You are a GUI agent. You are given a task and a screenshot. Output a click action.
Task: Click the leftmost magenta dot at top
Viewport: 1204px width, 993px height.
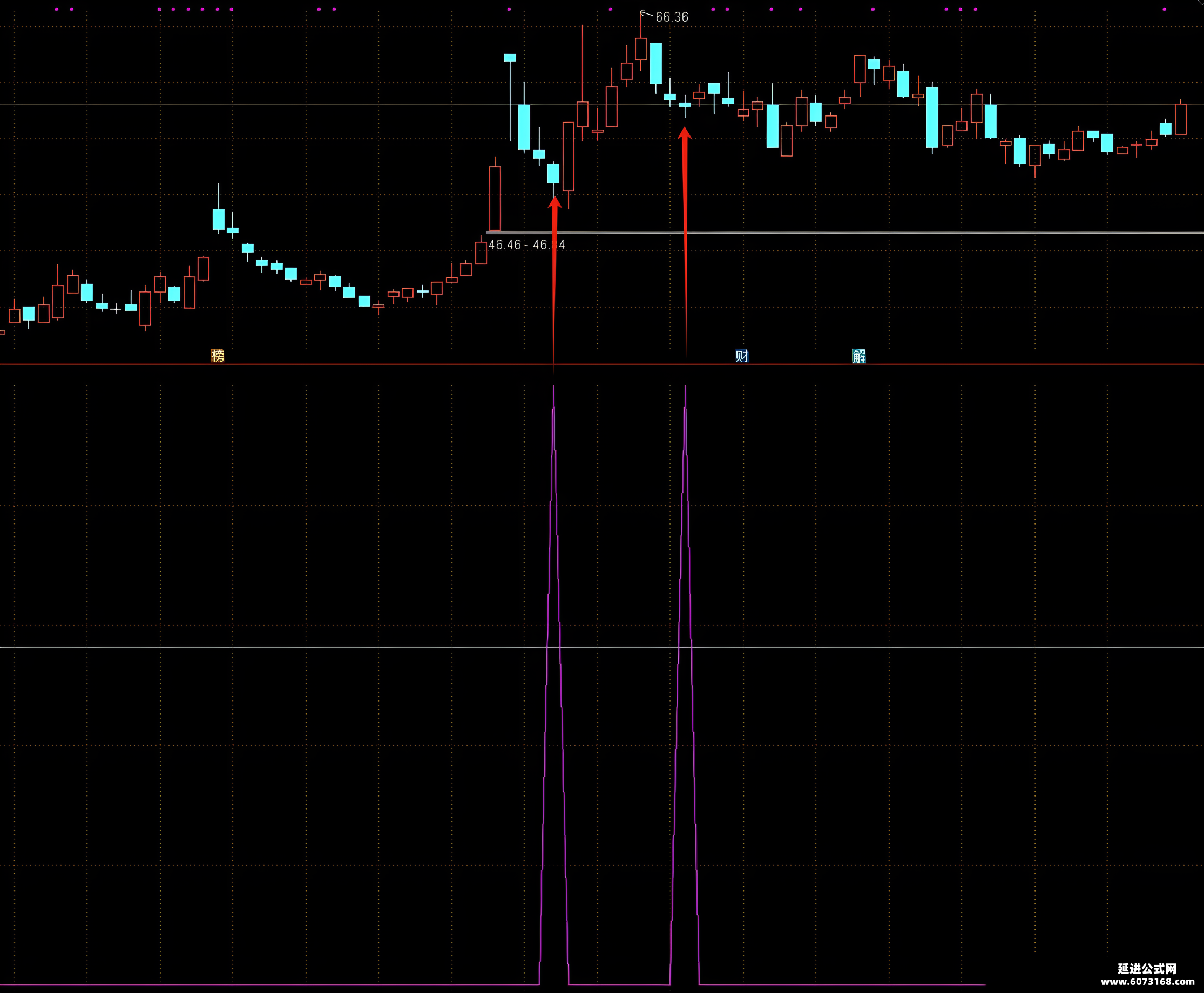[x=57, y=9]
